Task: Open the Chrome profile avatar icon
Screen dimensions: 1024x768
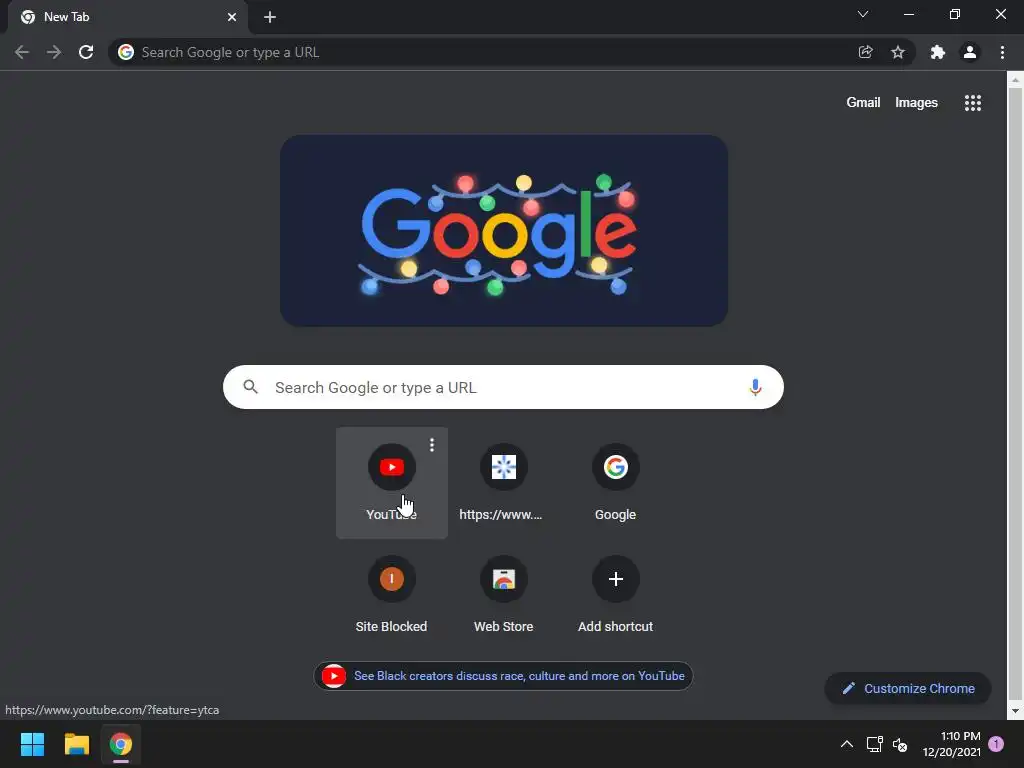Action: tap(970, 52)
